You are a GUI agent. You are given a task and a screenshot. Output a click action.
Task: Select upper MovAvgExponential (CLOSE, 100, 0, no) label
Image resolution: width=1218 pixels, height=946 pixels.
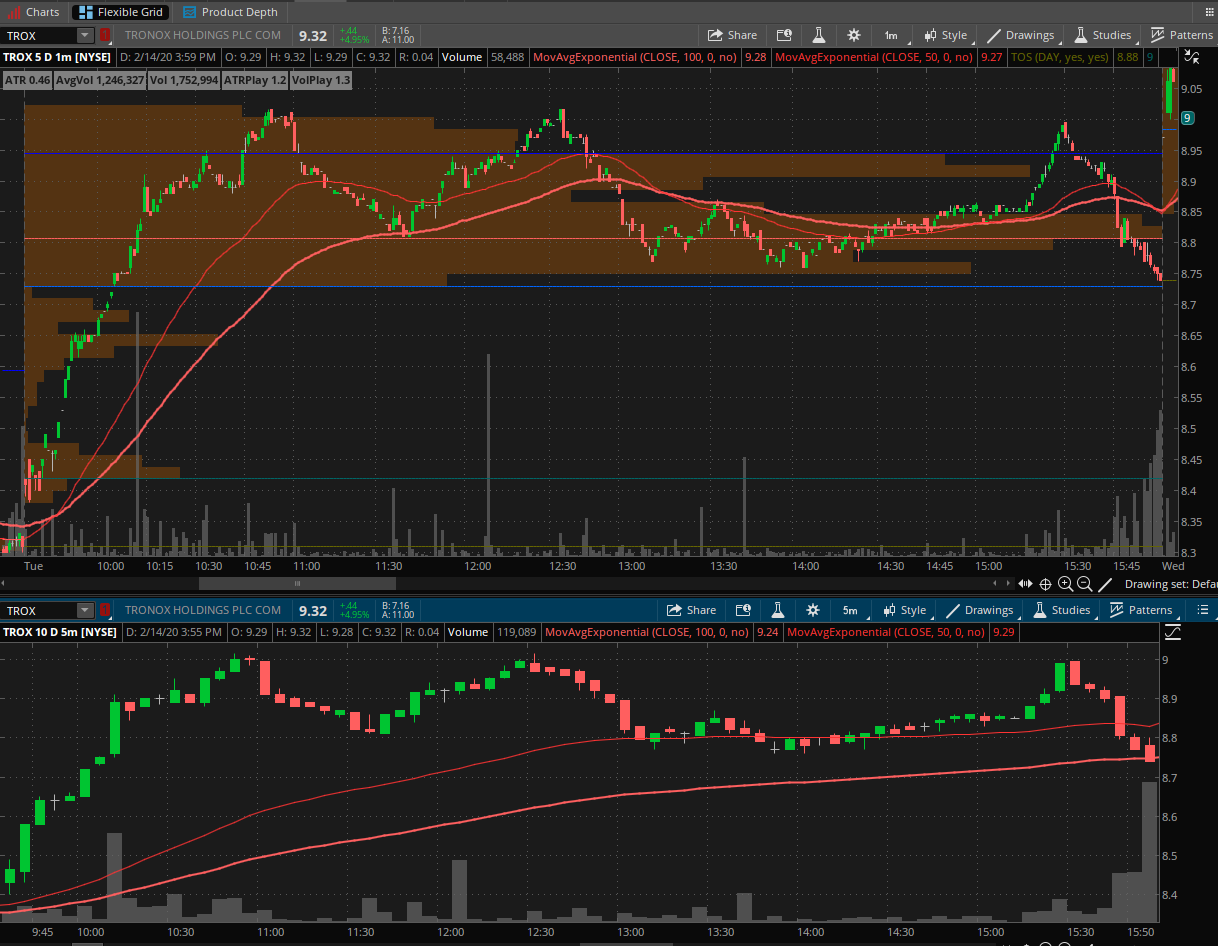pyautogui.click(x=635, y=57)
